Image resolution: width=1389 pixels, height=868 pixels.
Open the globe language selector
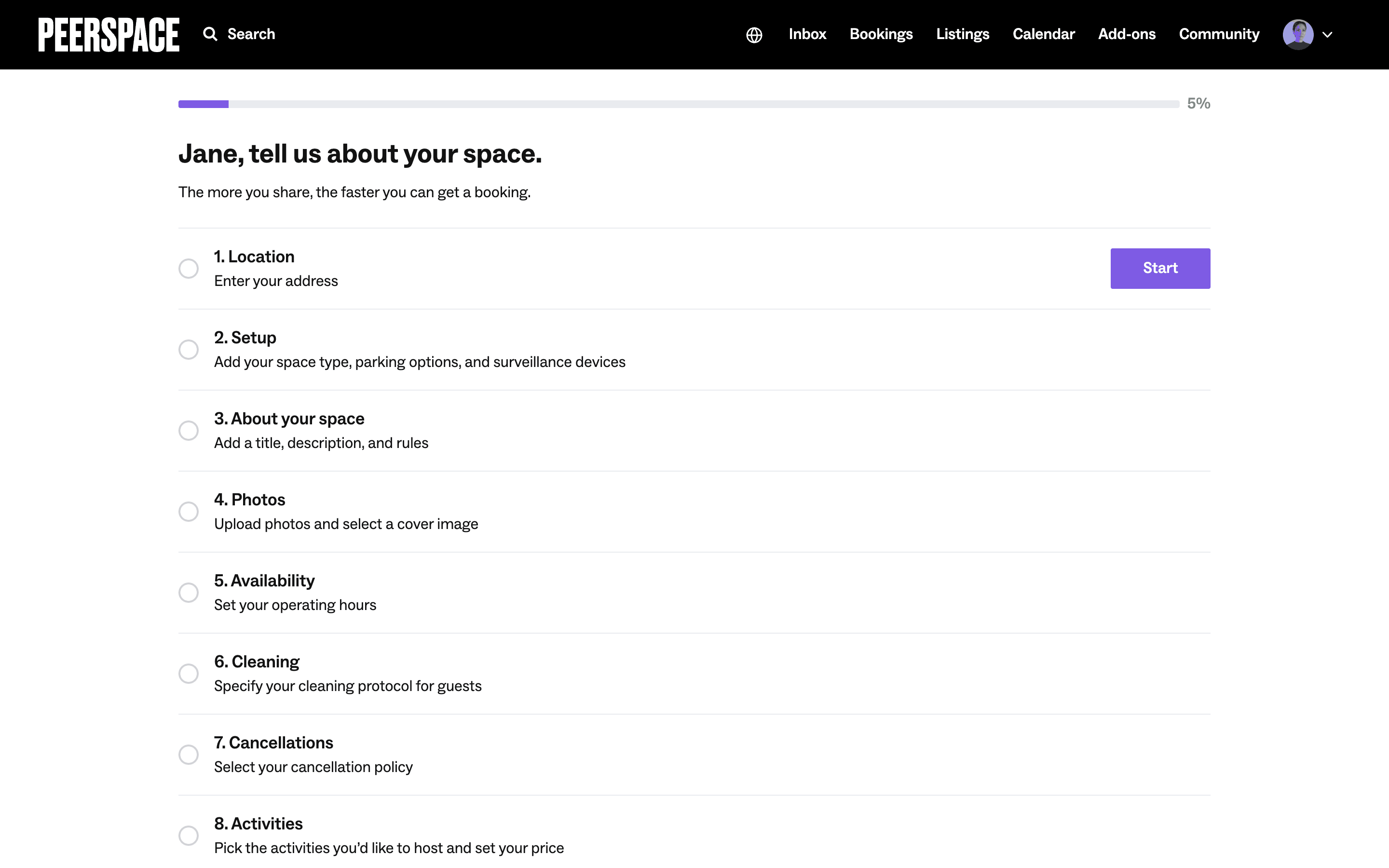754,35
